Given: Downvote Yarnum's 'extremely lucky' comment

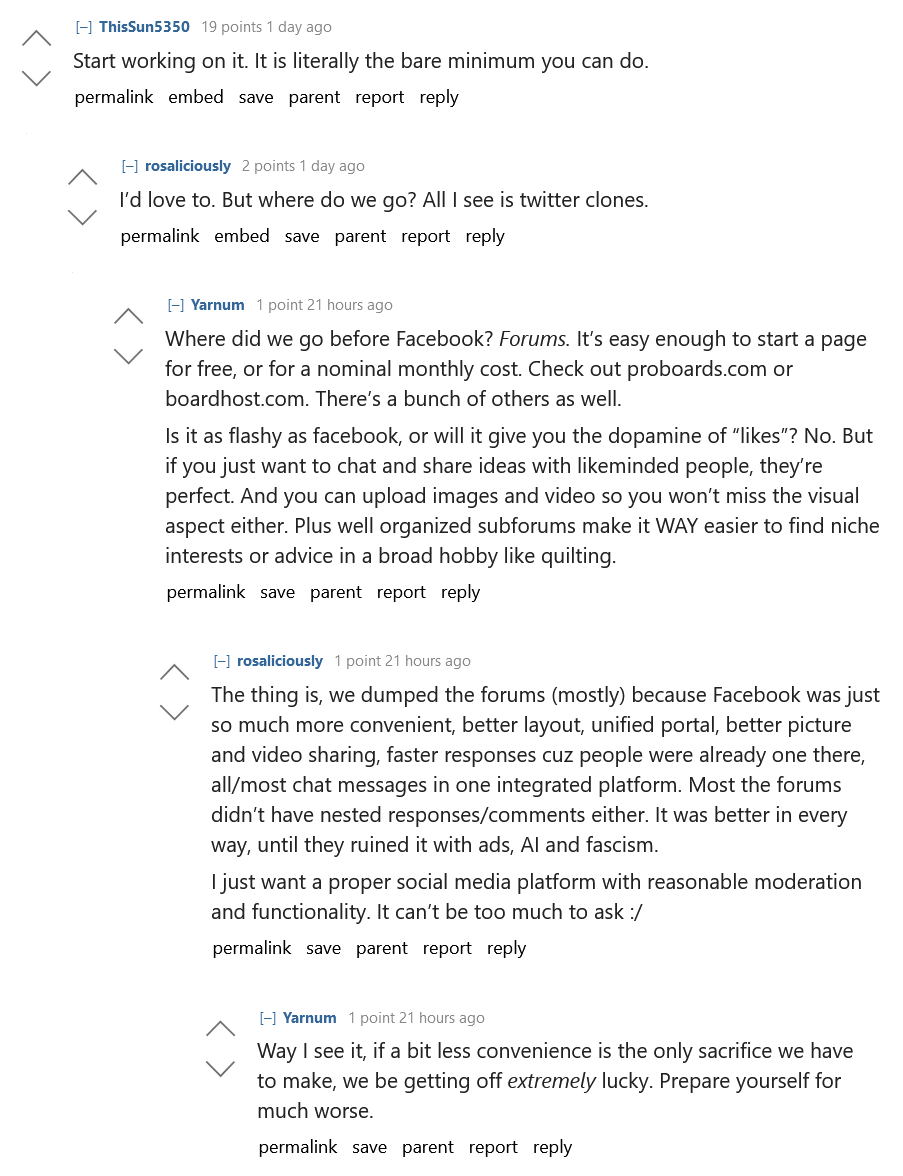Looking at the screenshot, I should (x=220, y=1069).
